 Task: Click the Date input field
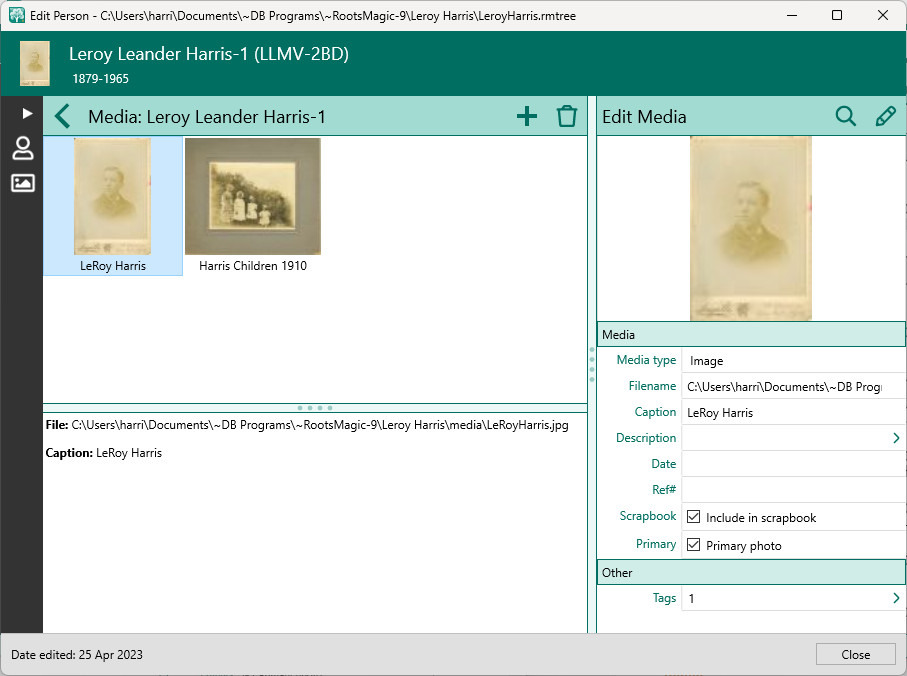(x=790, y=464)
